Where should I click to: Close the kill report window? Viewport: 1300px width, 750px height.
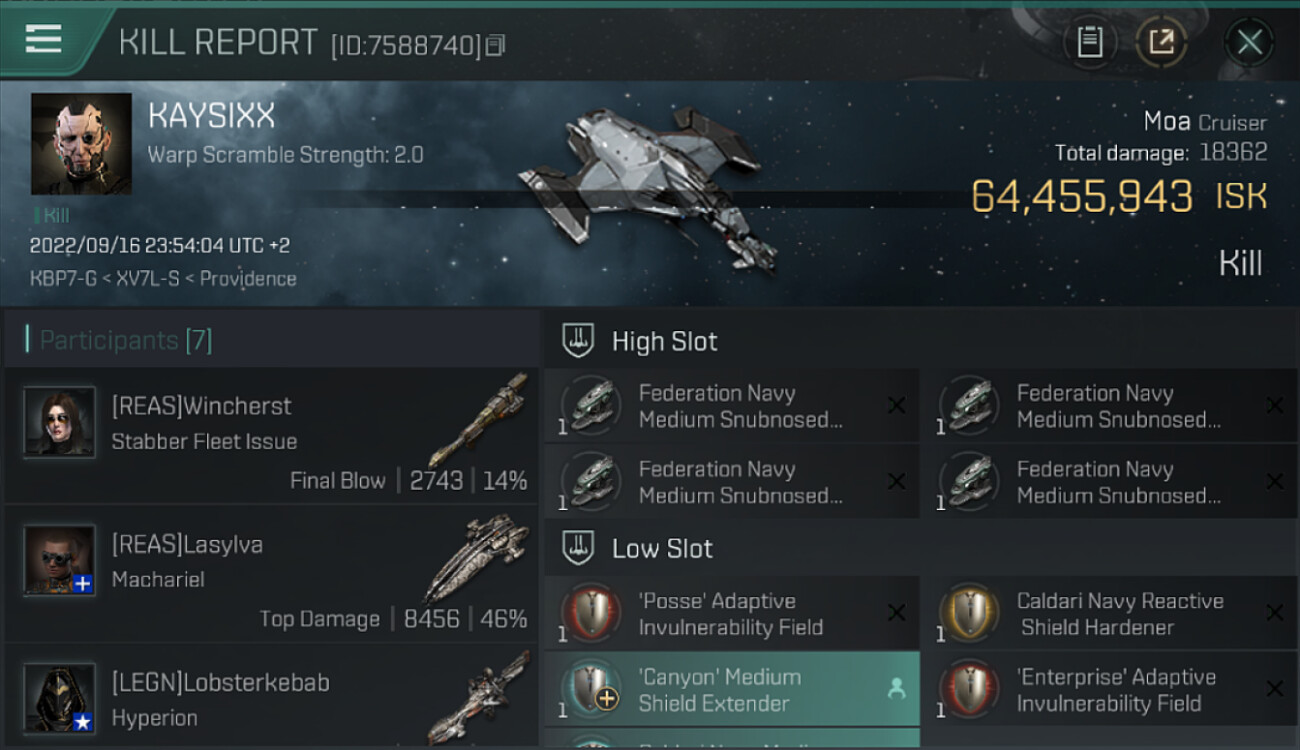click(x=1249, y=42)
